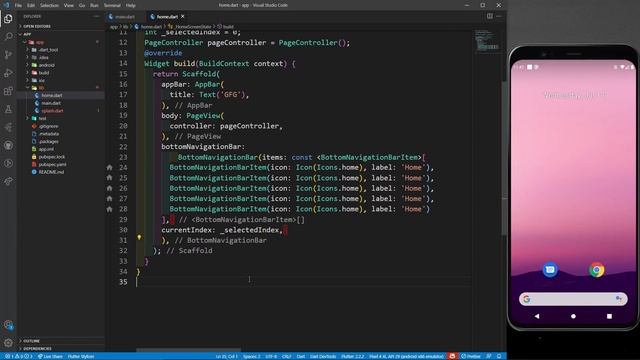Tap the Google search bar on emulator
Screen dimensions: 640x360
573,299
